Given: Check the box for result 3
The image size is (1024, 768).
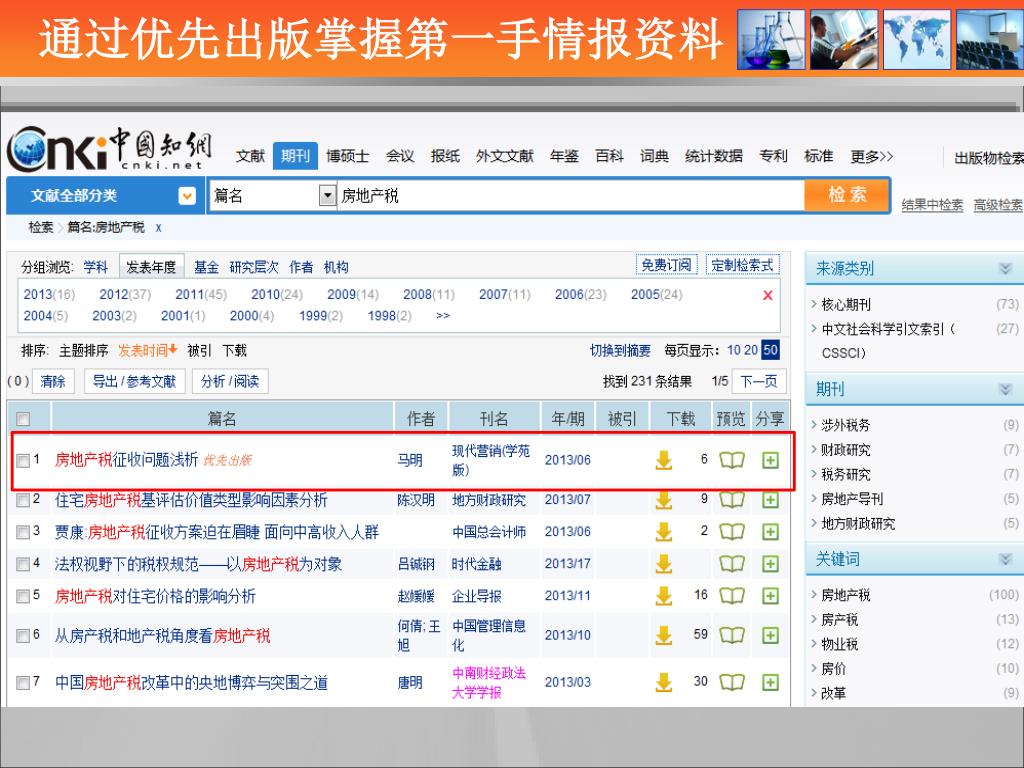Looking at the screenshot, I should point(23,532).
